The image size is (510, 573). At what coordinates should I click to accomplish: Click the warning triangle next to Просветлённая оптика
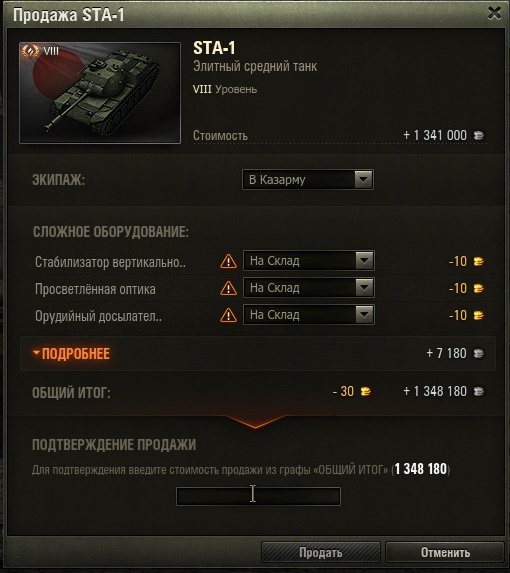(x=228, y=288)
